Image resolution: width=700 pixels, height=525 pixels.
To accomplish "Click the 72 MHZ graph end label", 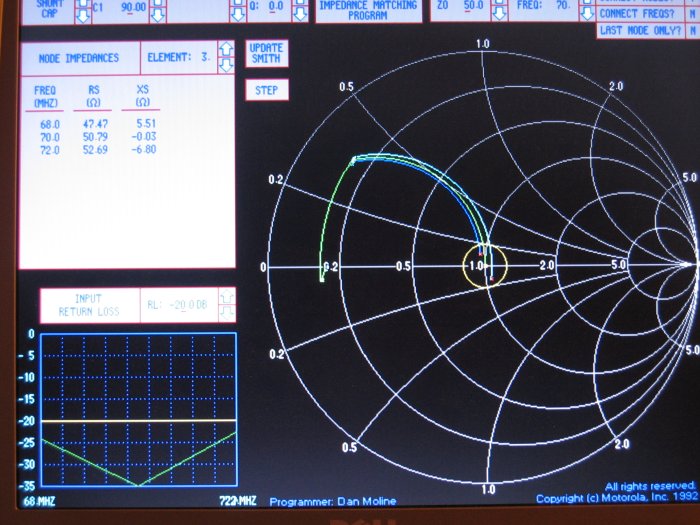I will pos(238,501).
